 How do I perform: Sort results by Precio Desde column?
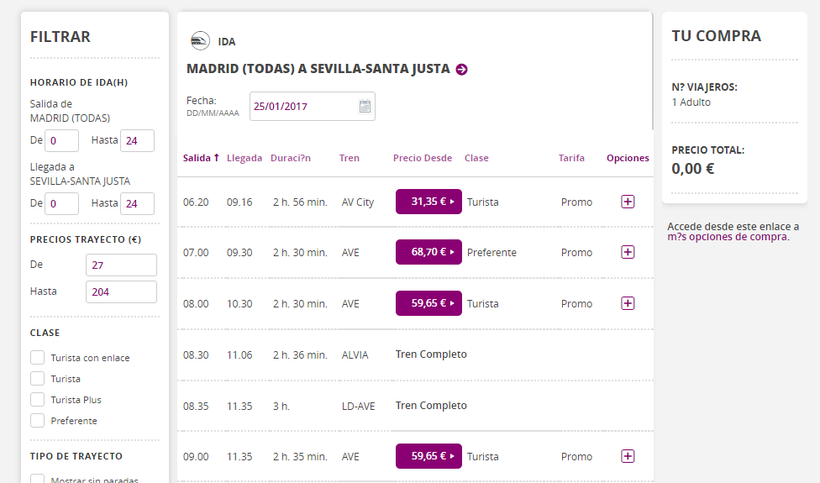(x=422, y=158)
